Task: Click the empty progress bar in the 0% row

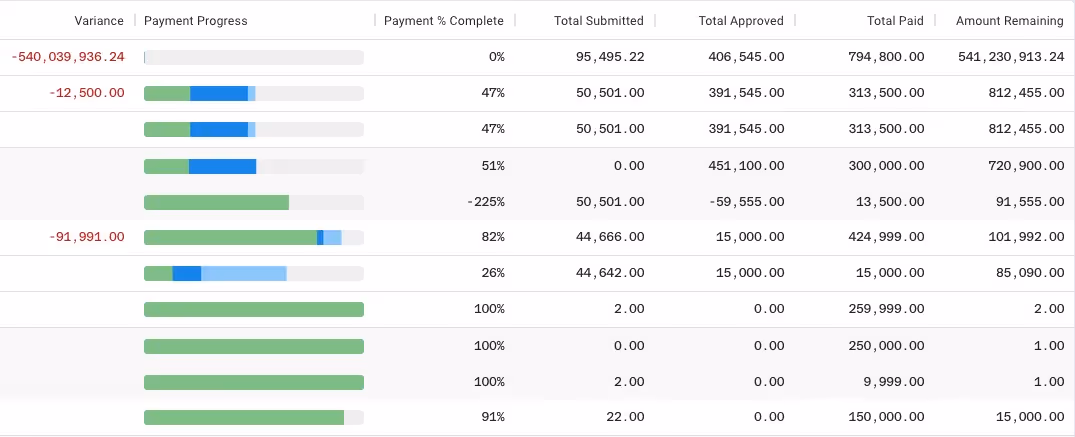Action: click(x=254, y=57)
